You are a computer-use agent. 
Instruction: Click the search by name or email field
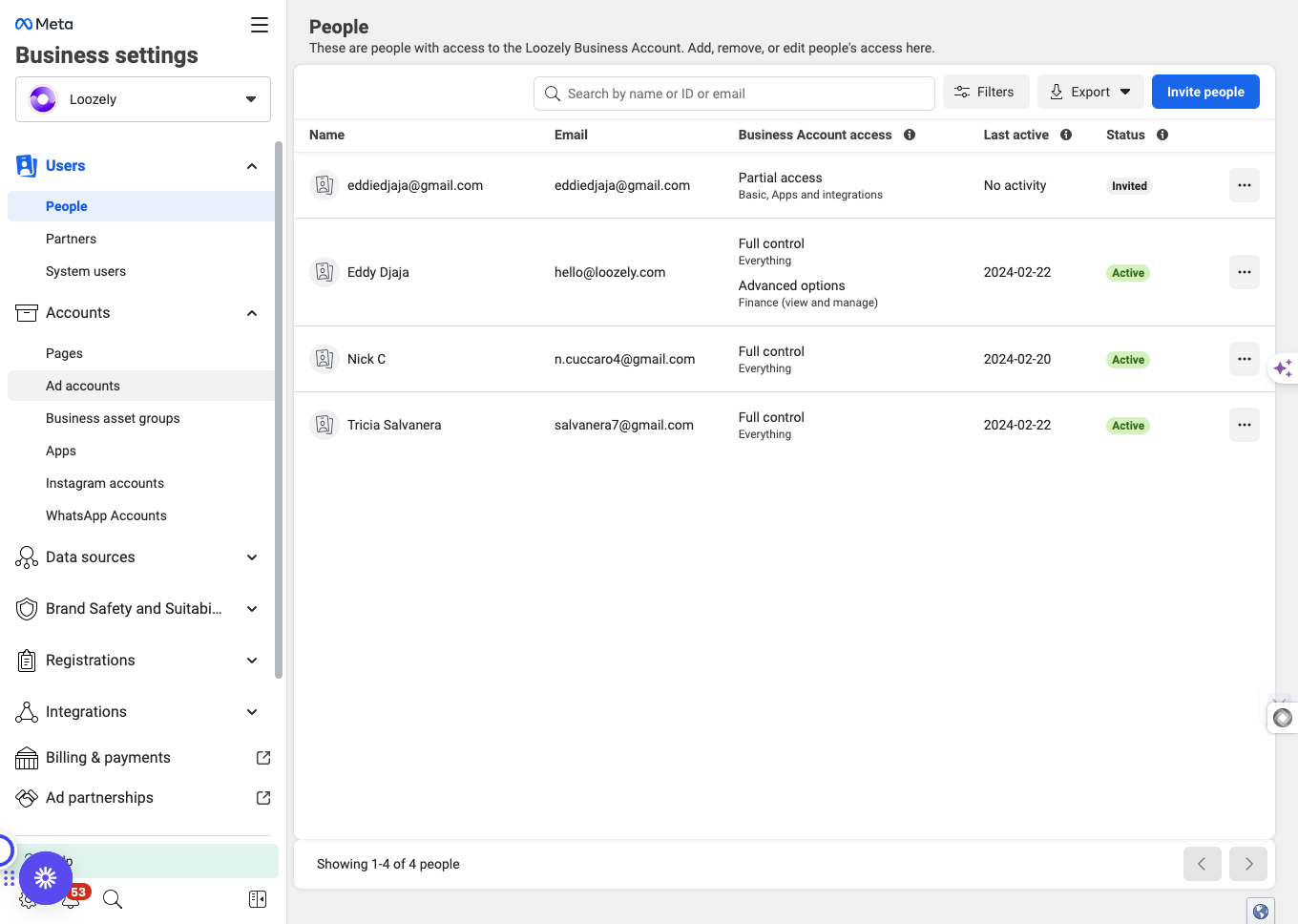[734, 94]
